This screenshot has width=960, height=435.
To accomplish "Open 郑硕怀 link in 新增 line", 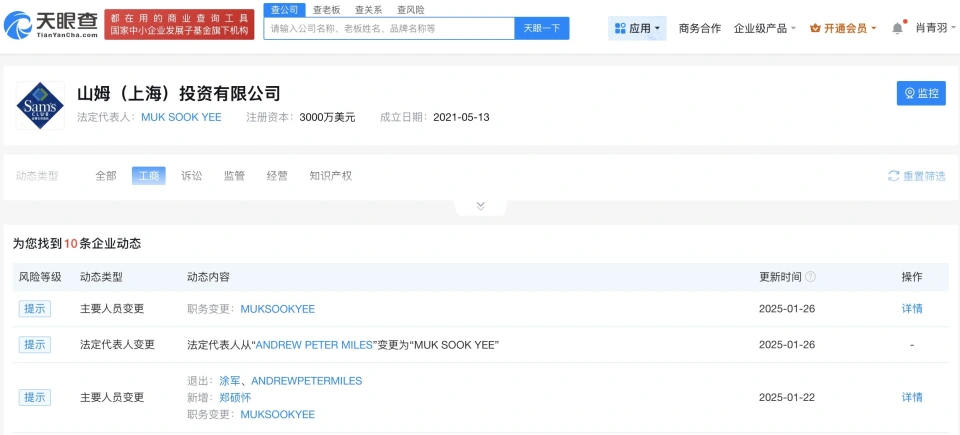I will pos(235,398).
